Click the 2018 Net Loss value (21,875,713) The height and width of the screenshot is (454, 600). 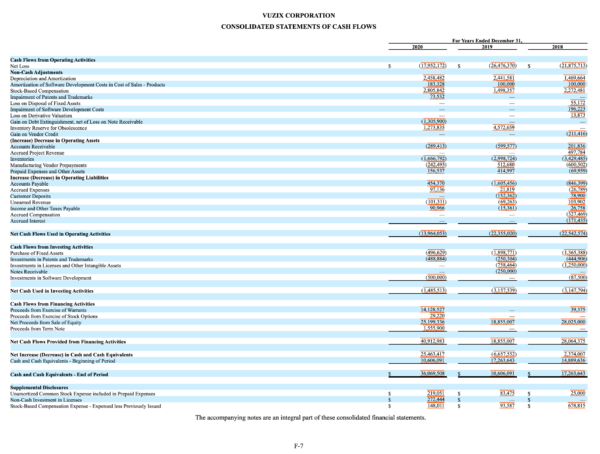pyautogui.click(x=573, y=66)
